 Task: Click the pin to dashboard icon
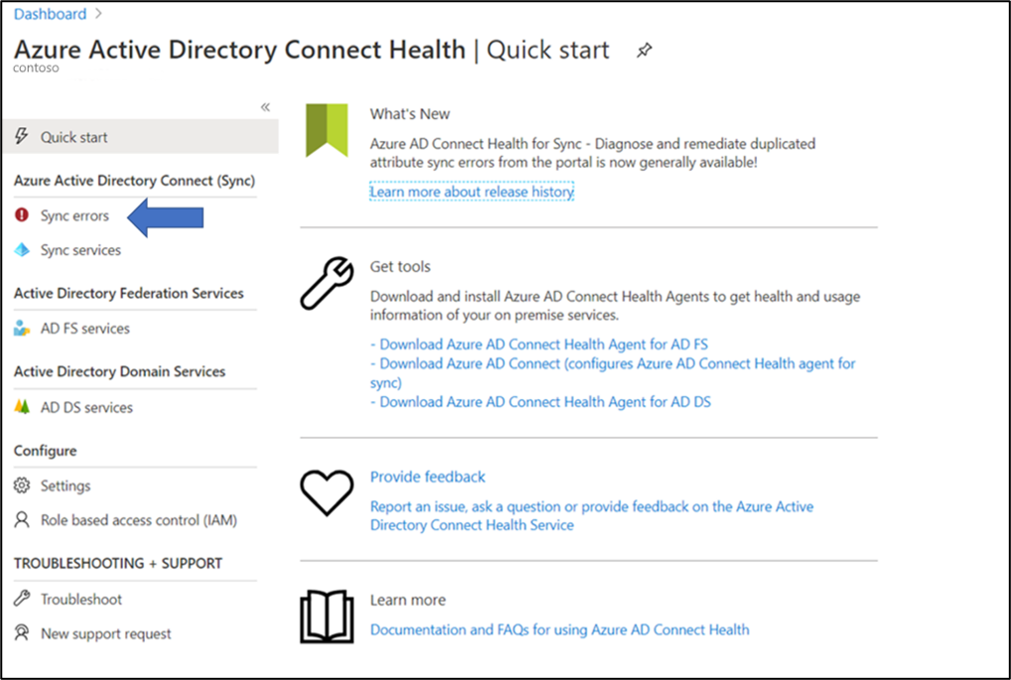click(643, 50)
